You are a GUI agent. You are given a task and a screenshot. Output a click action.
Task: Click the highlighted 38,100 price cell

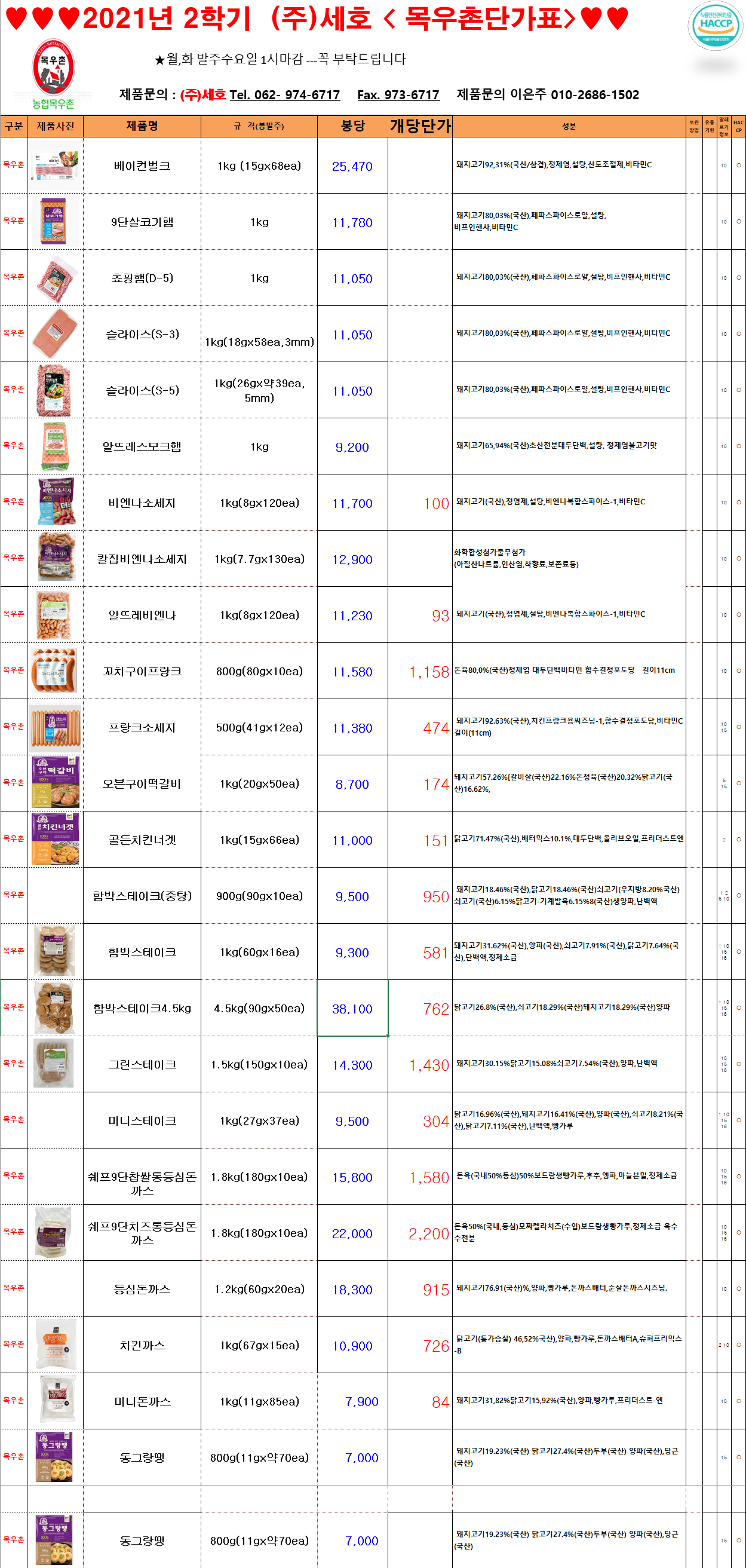pyautogui.click(x=352, y=1008)
